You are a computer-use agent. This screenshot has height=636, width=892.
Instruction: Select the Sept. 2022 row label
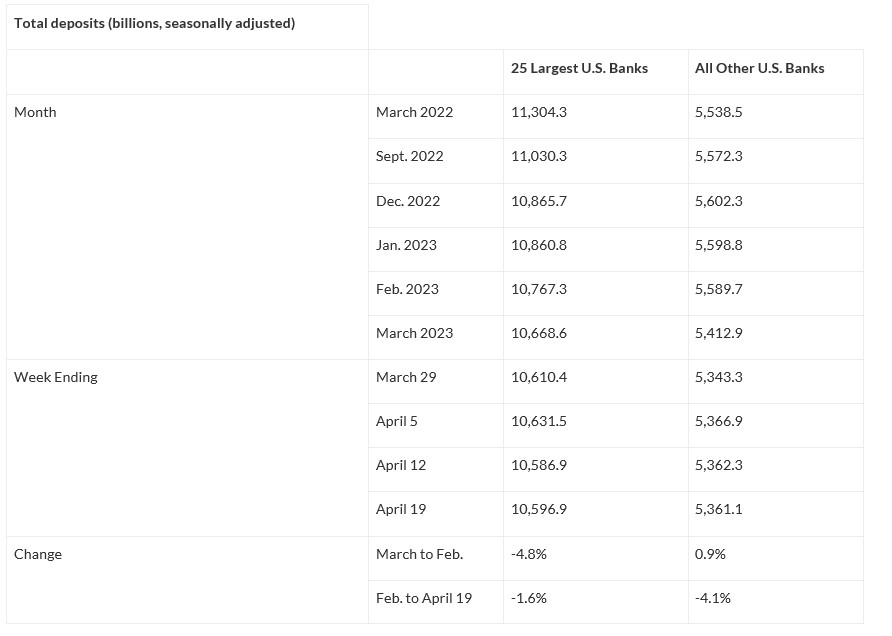[x=409, y=156]
